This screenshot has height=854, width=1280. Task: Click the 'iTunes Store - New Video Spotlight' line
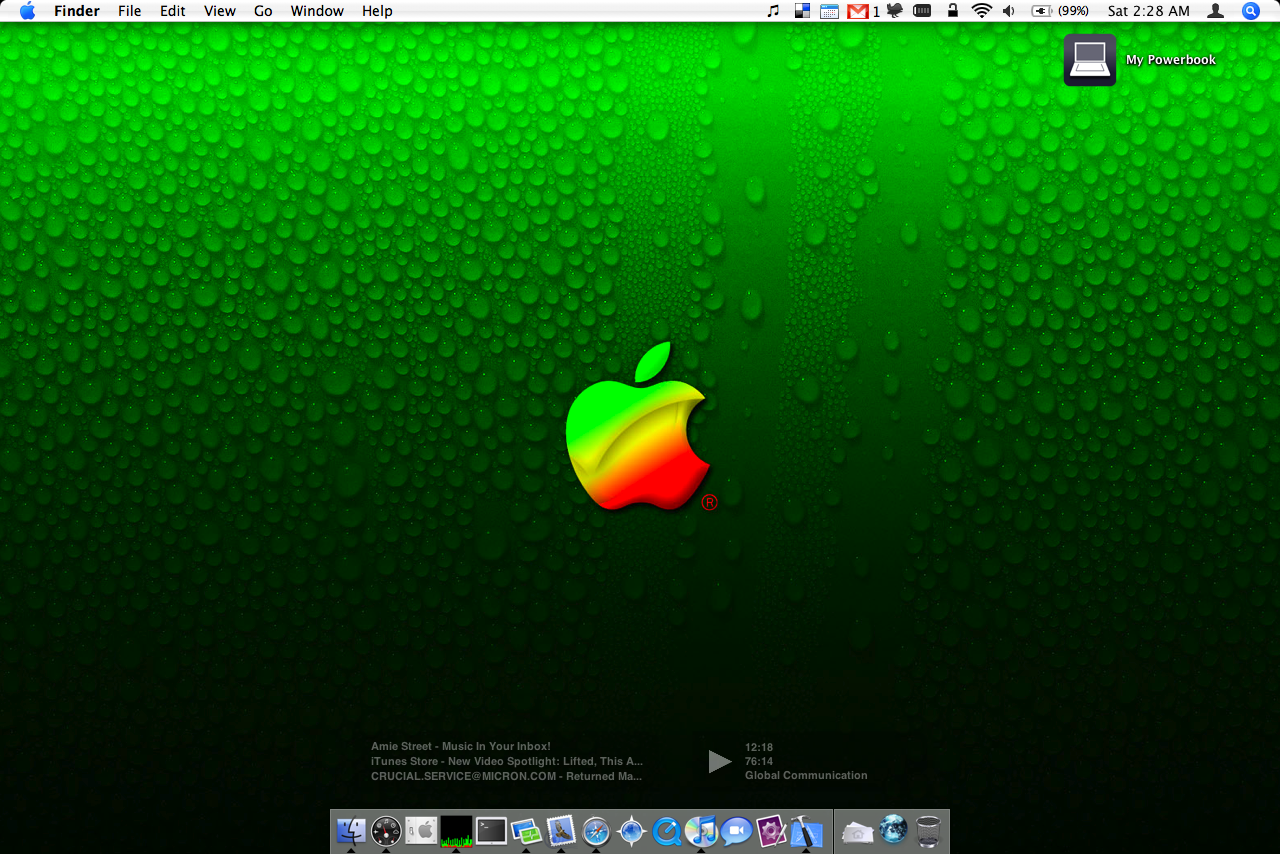click(x=507, y=761)
